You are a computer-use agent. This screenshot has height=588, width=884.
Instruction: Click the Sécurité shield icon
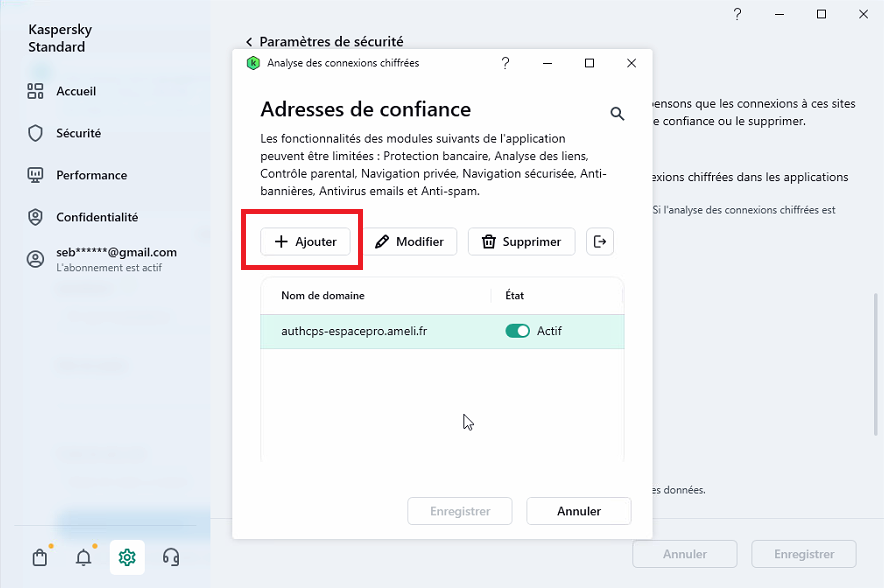(36, 133)
